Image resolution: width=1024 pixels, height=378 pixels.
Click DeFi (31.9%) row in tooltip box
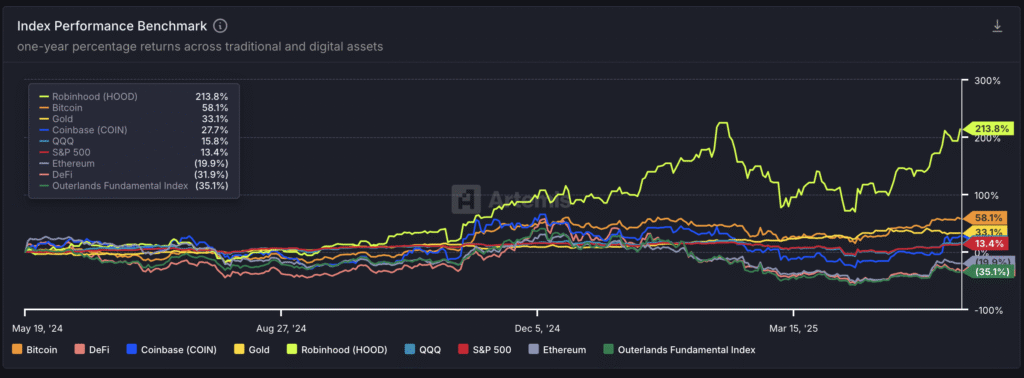[134, 174]
